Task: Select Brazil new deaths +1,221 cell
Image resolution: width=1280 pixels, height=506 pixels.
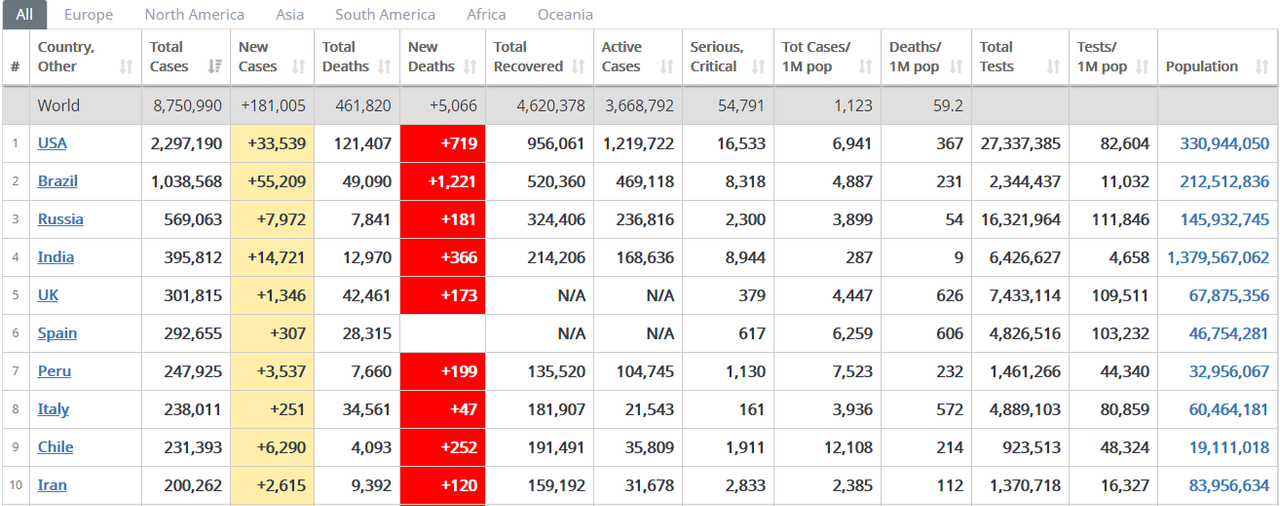Action: coord(442,181)
